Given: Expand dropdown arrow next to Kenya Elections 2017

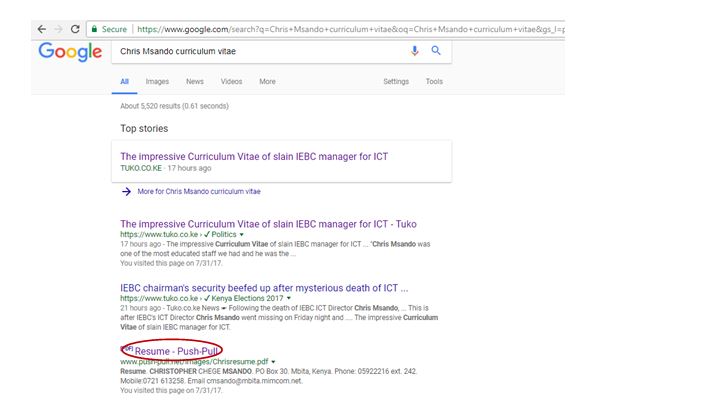Looking at the screenshot, I should tap(289, 299).
